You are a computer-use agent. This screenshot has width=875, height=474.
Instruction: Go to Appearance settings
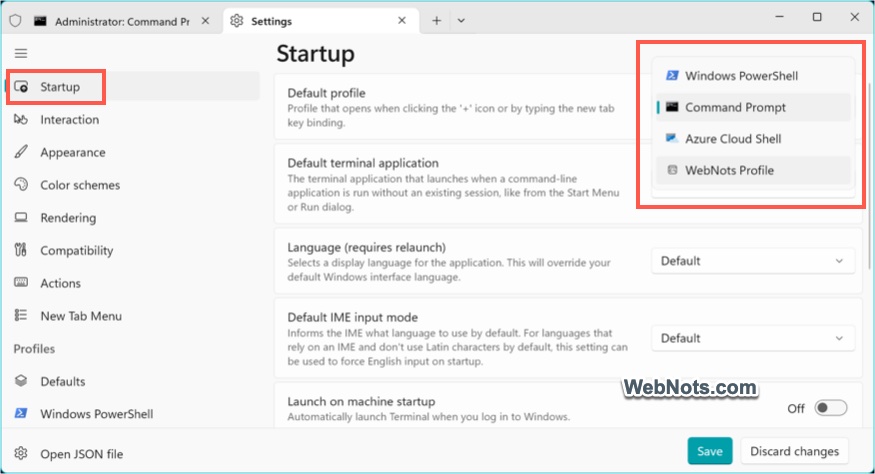(x=133, y=152)
